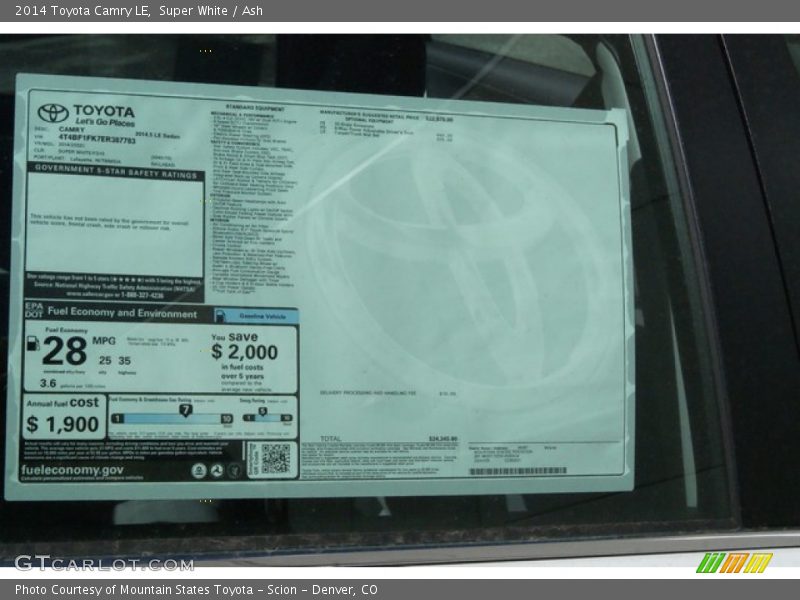Click the fueleconomy.gov web address
Screen dimensions: 800x600
(x=73, y=470)
